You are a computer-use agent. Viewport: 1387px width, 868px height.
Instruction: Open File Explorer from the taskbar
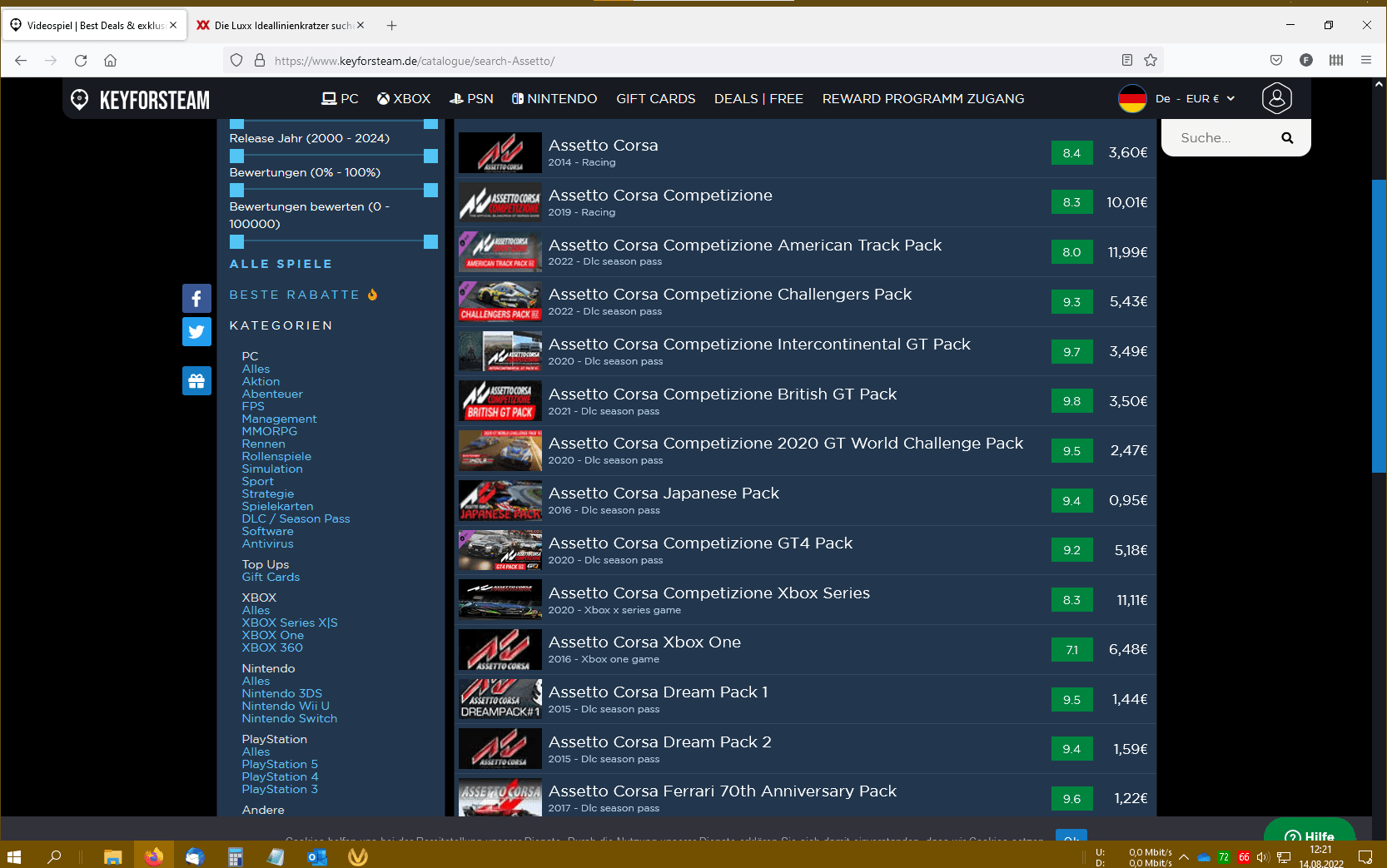113,856
